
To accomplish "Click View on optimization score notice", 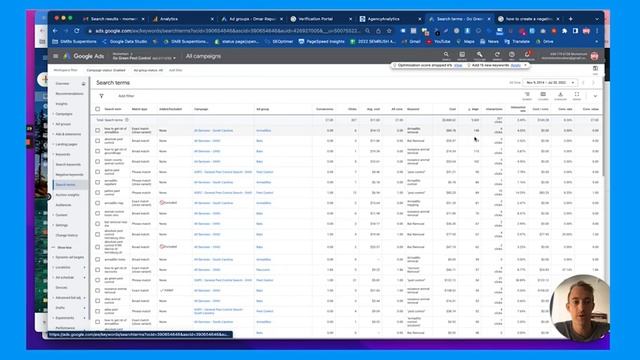I will (458, 65).
